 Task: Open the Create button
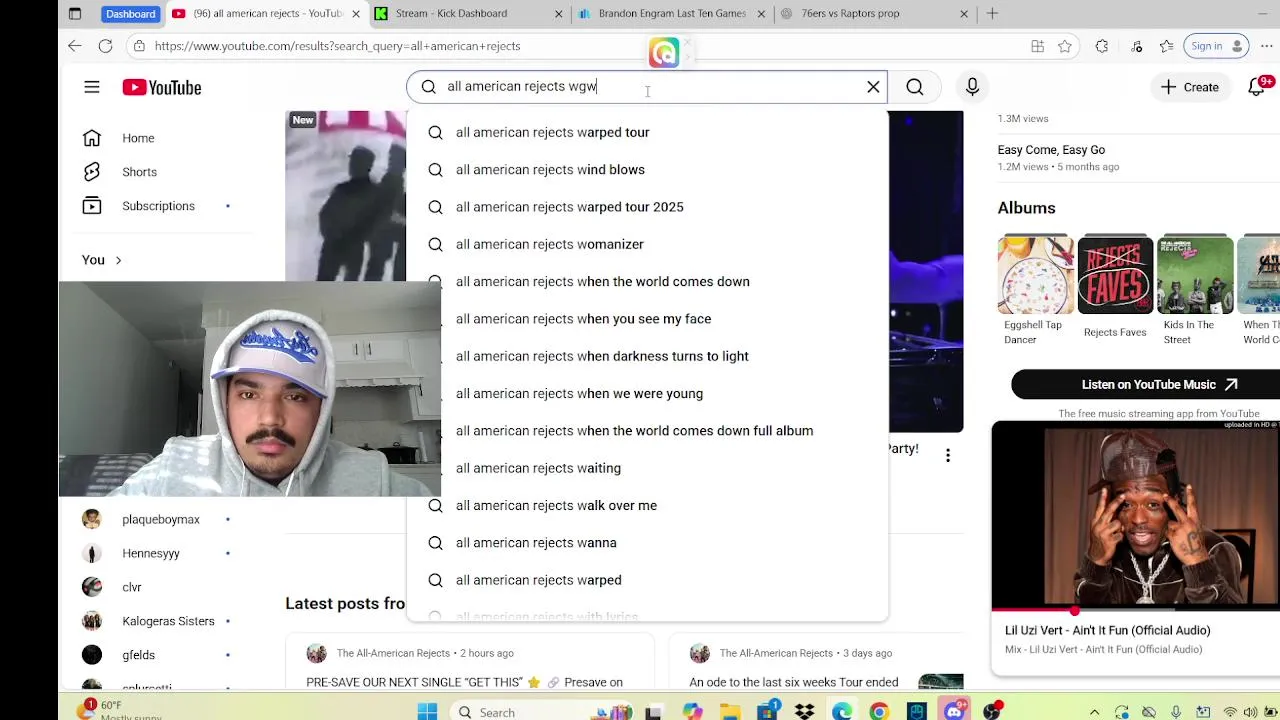click(1190, 87)
